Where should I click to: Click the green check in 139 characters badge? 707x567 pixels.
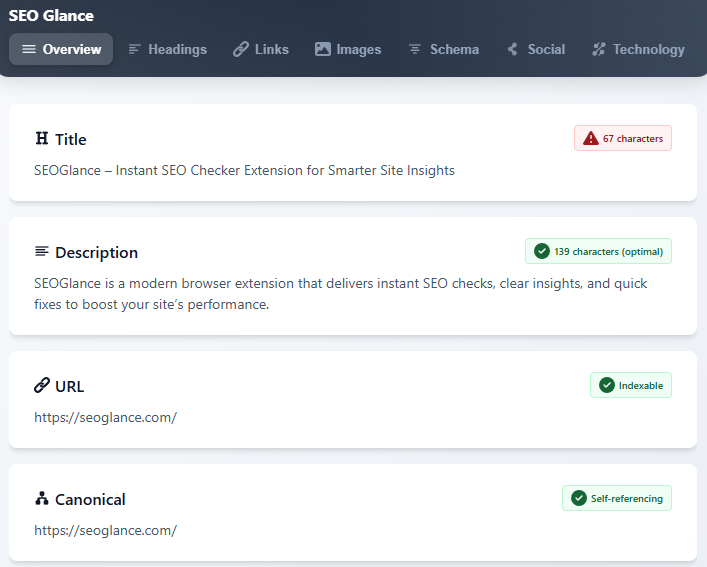(x=542, y=251)
